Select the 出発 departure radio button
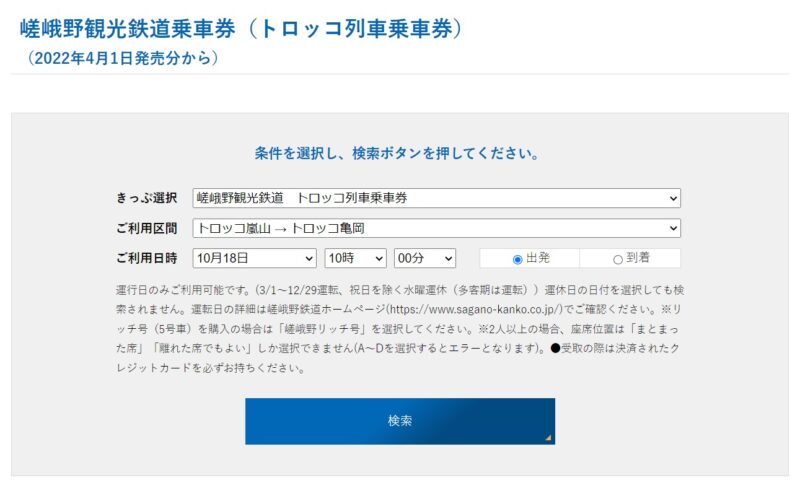 point(517,259)
